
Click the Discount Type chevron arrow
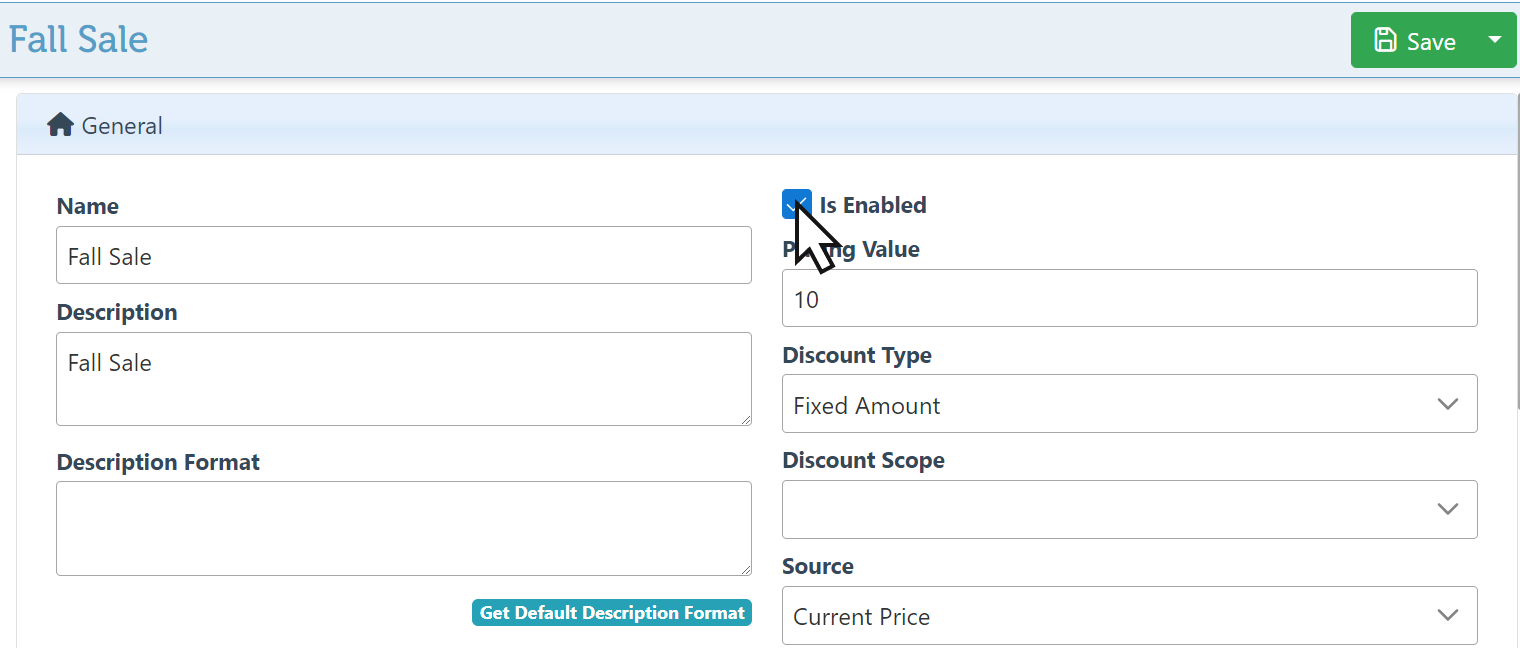coord(1447,404)
